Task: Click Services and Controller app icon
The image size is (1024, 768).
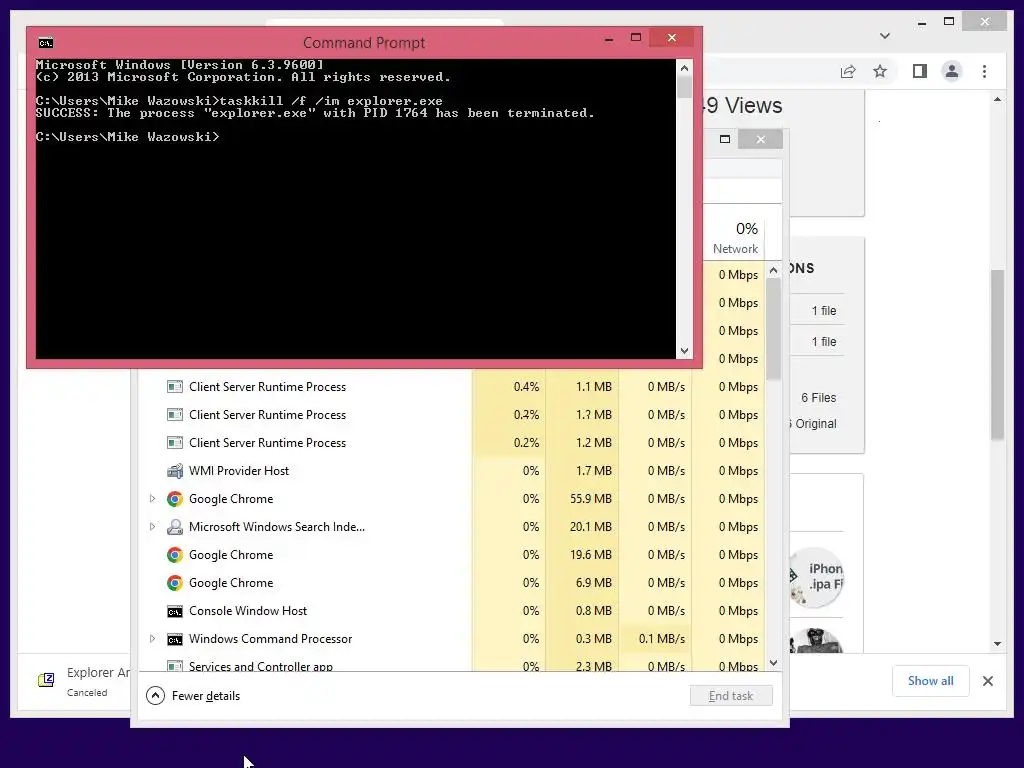Action: point(174,666)
